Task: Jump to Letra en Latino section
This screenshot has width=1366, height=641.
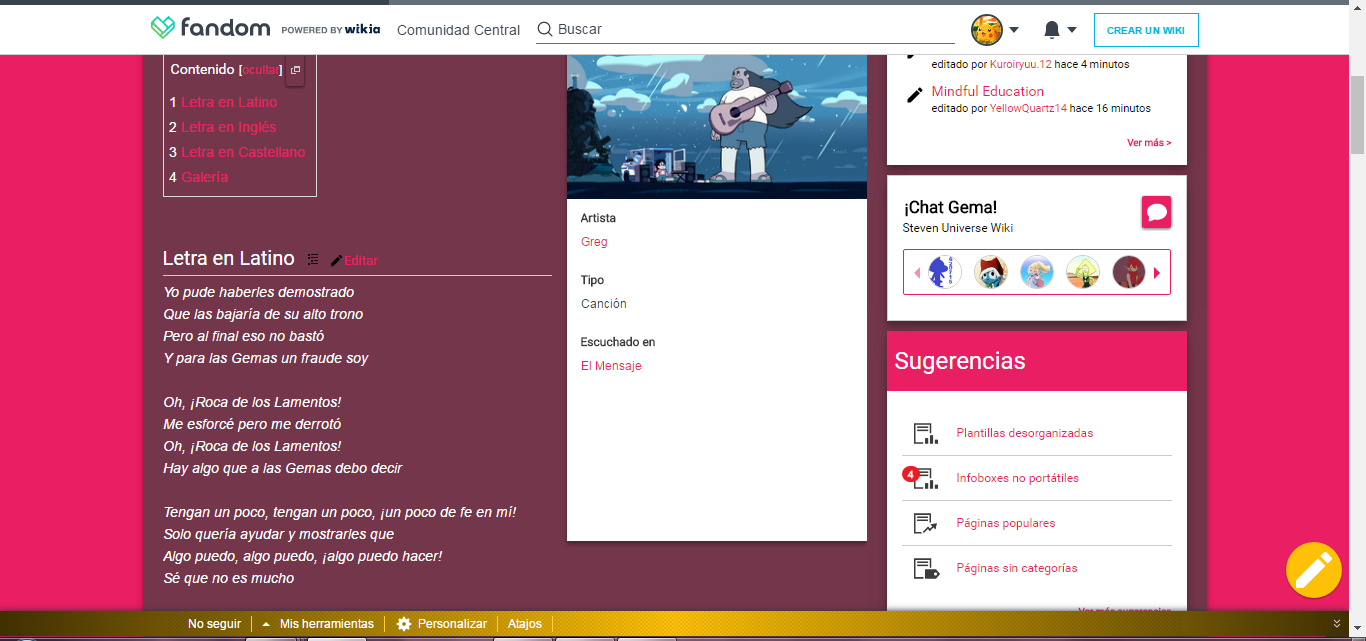Action: coord(229,102)
